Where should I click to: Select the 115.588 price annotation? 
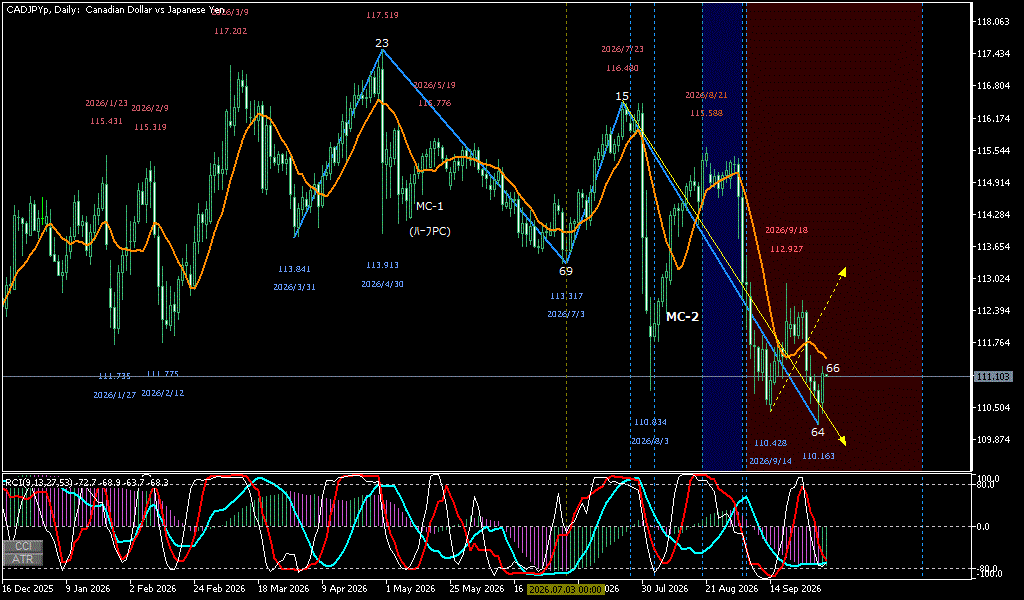coord(706,113)
